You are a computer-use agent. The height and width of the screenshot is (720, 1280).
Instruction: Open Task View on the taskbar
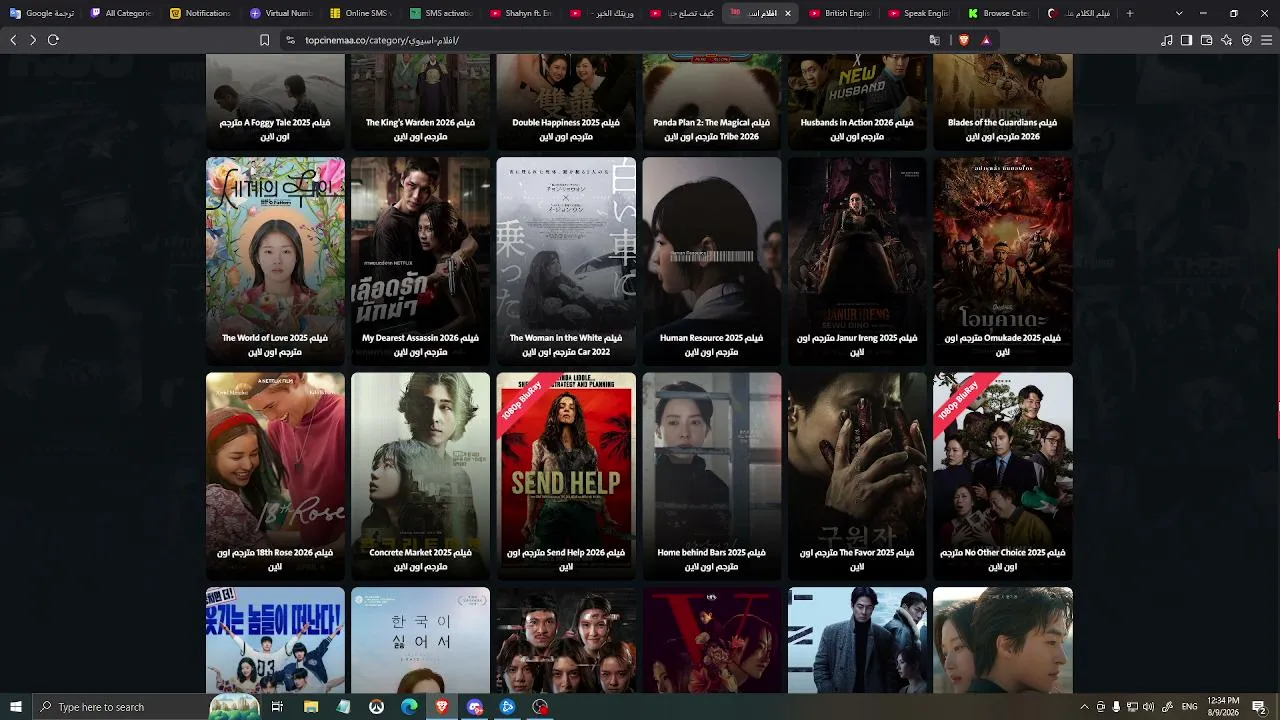click(277, 707)
